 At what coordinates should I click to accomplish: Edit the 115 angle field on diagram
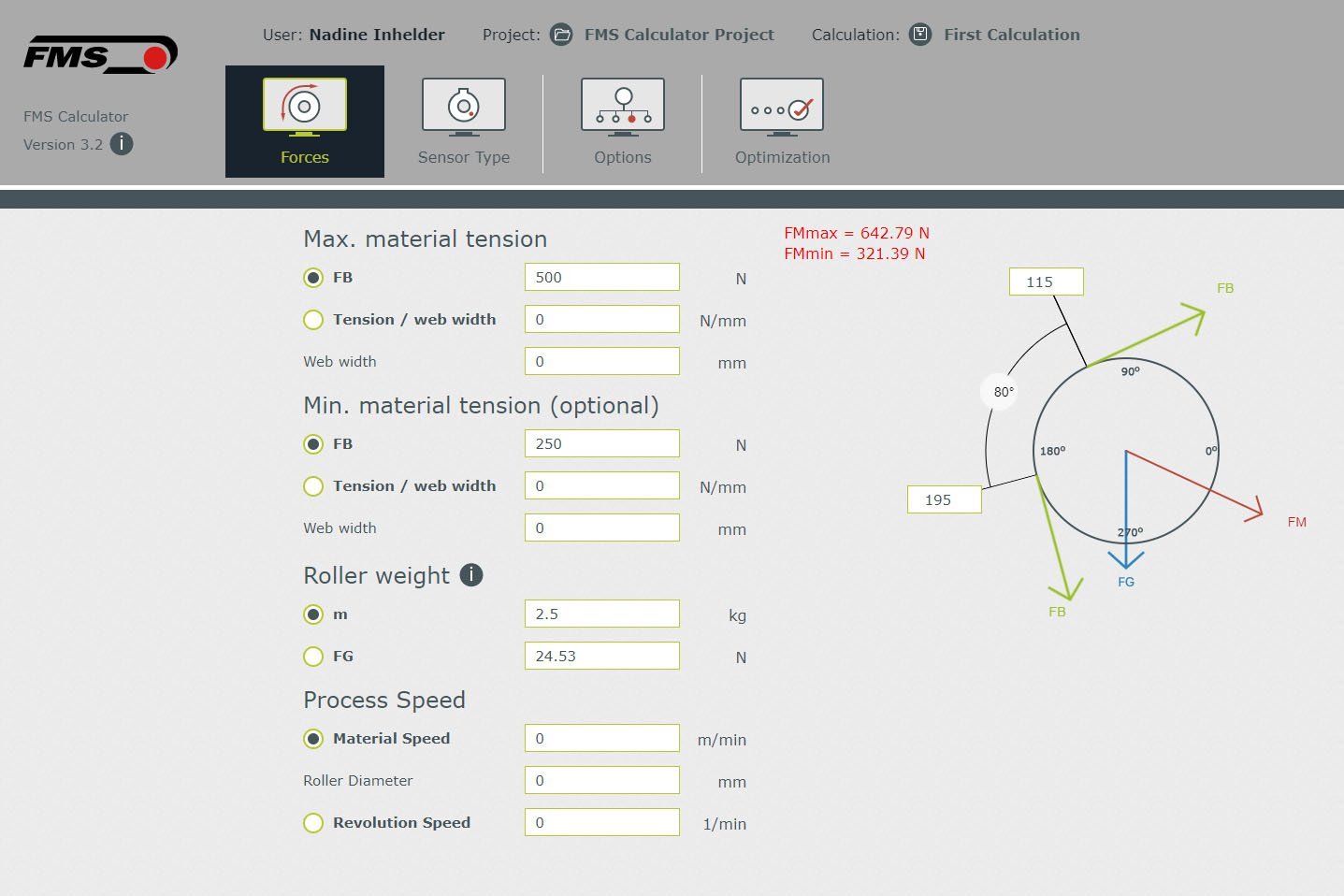1046,282
